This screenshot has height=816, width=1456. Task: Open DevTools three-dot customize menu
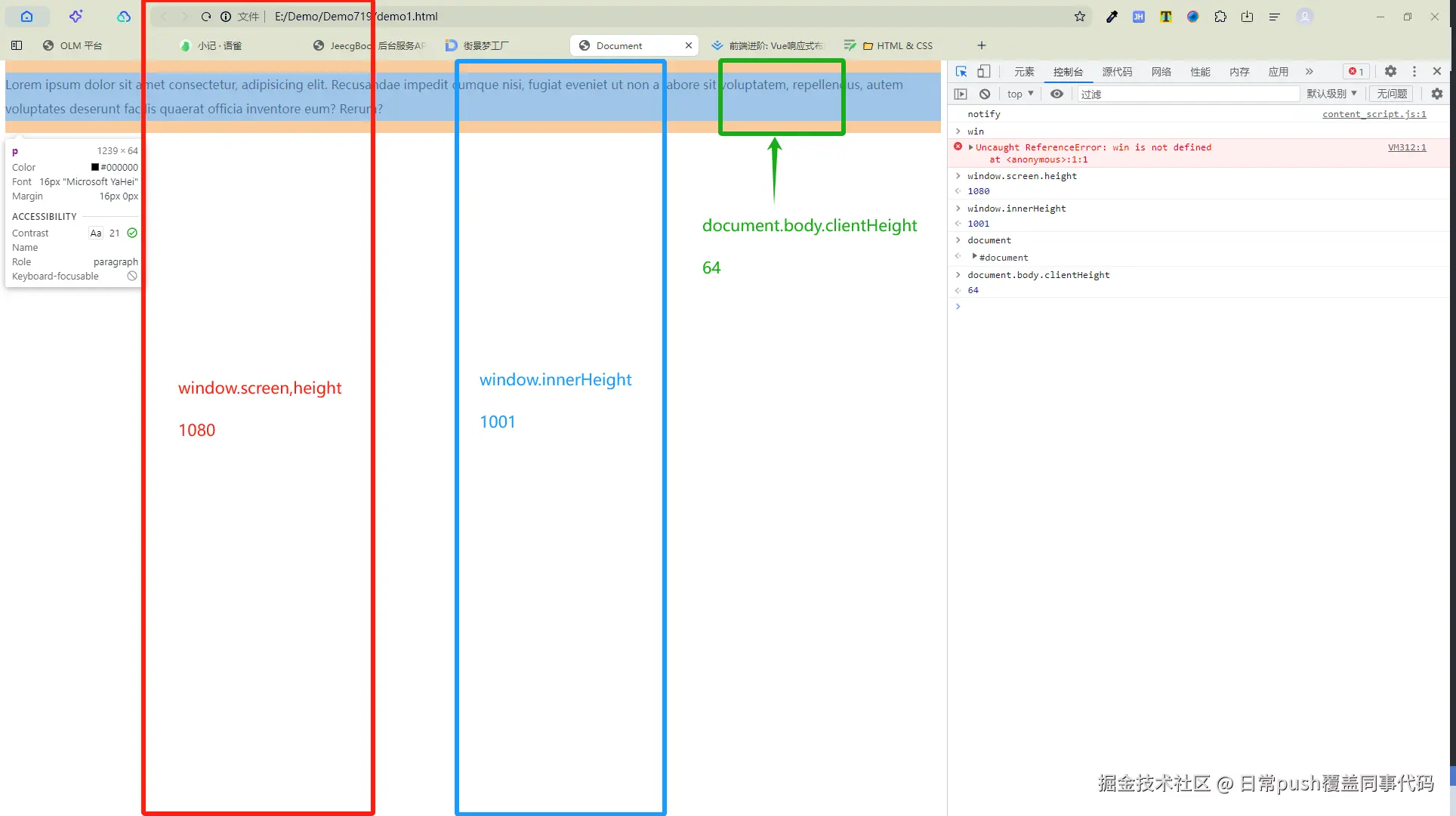[x=1414, y=71]
